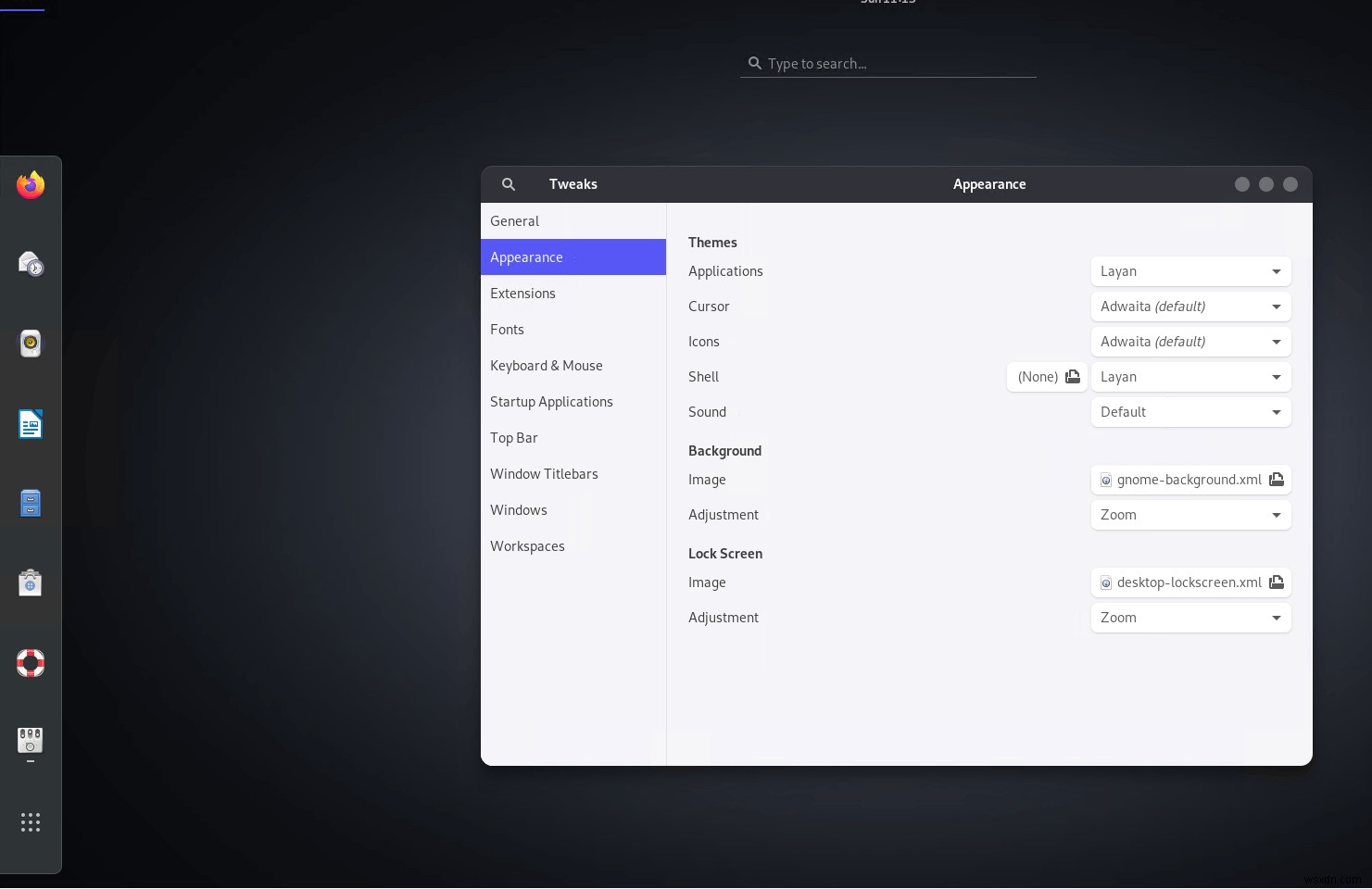
Task: Open the Keyboard & Mouse section
Action: tap(547, 365)
